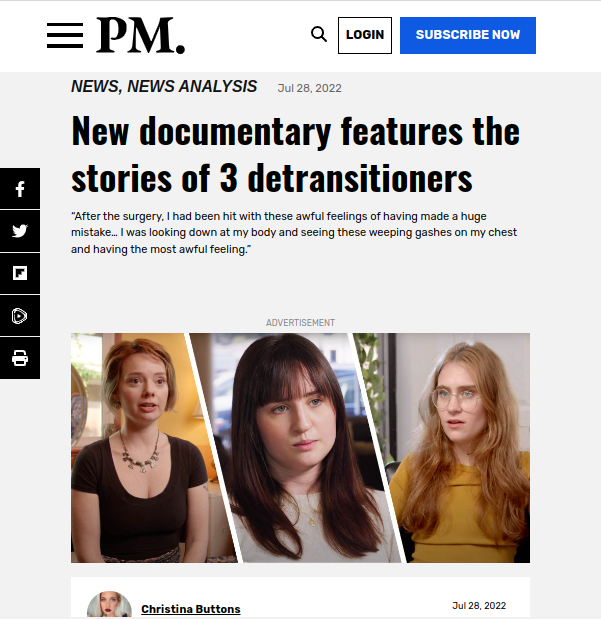Open search with the magnifier icon
The image size is (601, 619).
pos(319,34)
